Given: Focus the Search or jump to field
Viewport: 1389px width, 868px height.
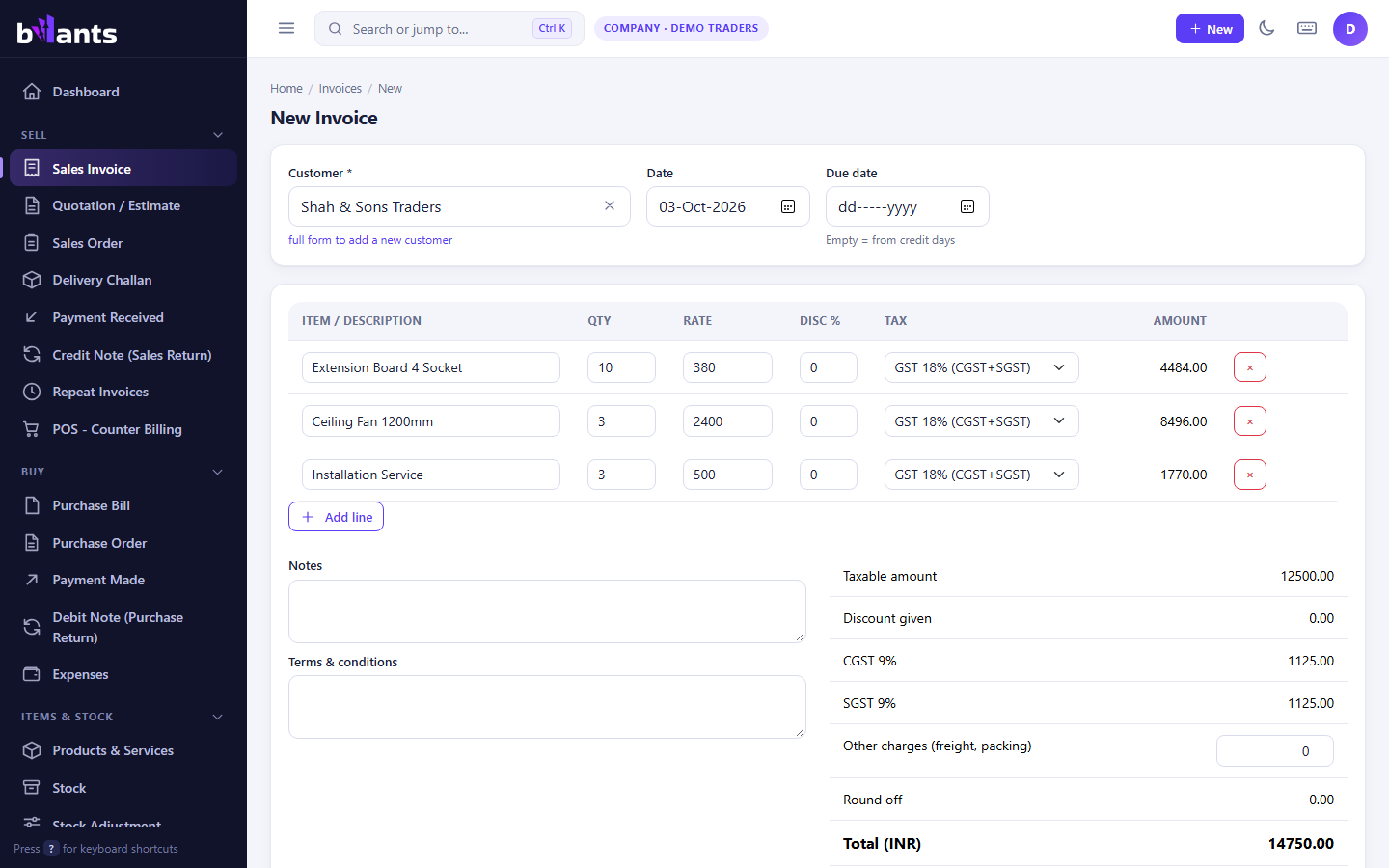Looking at the screenshot, I should [449, 29].
